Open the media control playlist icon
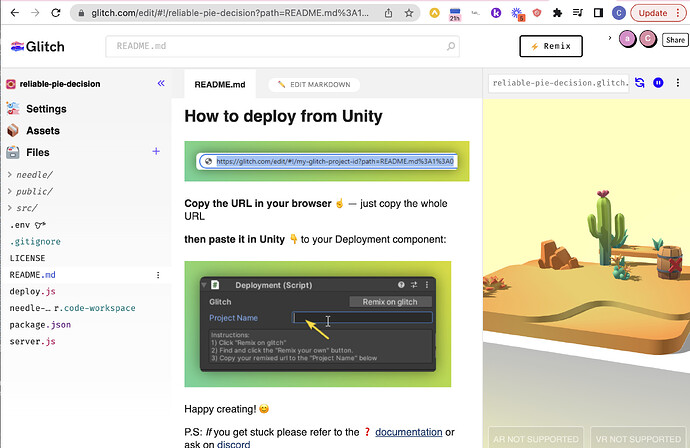The height and width of the screenshot is (448, 690). pos(578,13)
